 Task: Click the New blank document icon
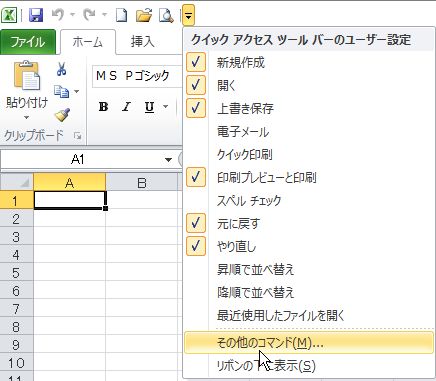(121, 15)
